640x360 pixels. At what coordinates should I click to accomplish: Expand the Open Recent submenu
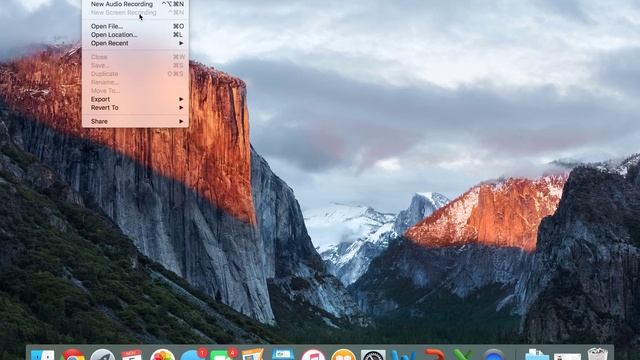click(135, 43)
